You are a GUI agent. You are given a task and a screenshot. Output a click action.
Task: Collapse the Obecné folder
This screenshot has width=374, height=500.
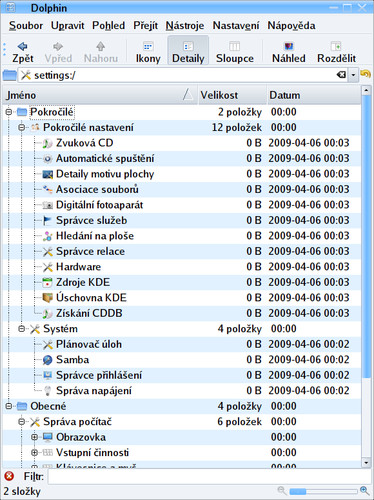(x=9, y=406)
